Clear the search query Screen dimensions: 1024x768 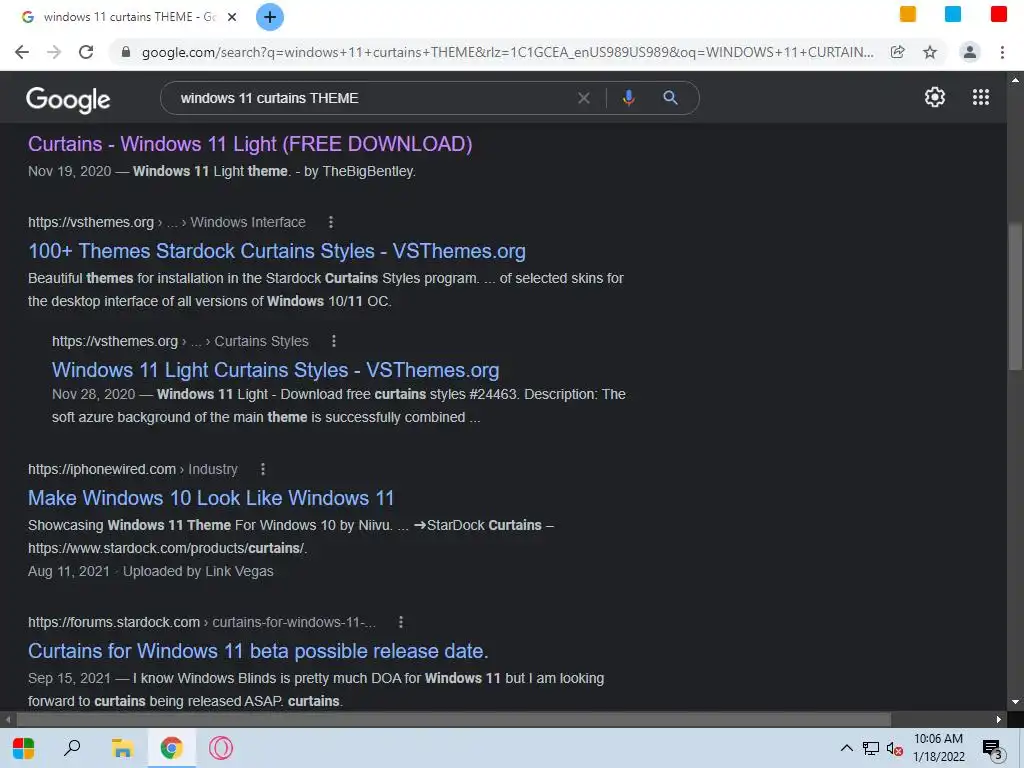[584, 98]
